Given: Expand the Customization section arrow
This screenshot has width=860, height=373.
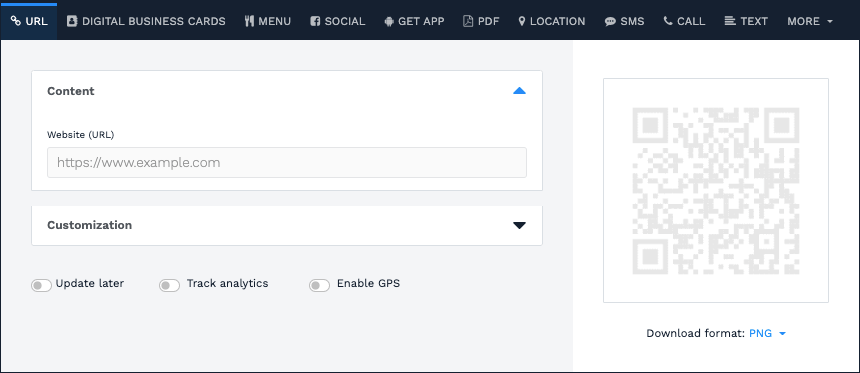Looking at the screenshot, I should [519, 225].
